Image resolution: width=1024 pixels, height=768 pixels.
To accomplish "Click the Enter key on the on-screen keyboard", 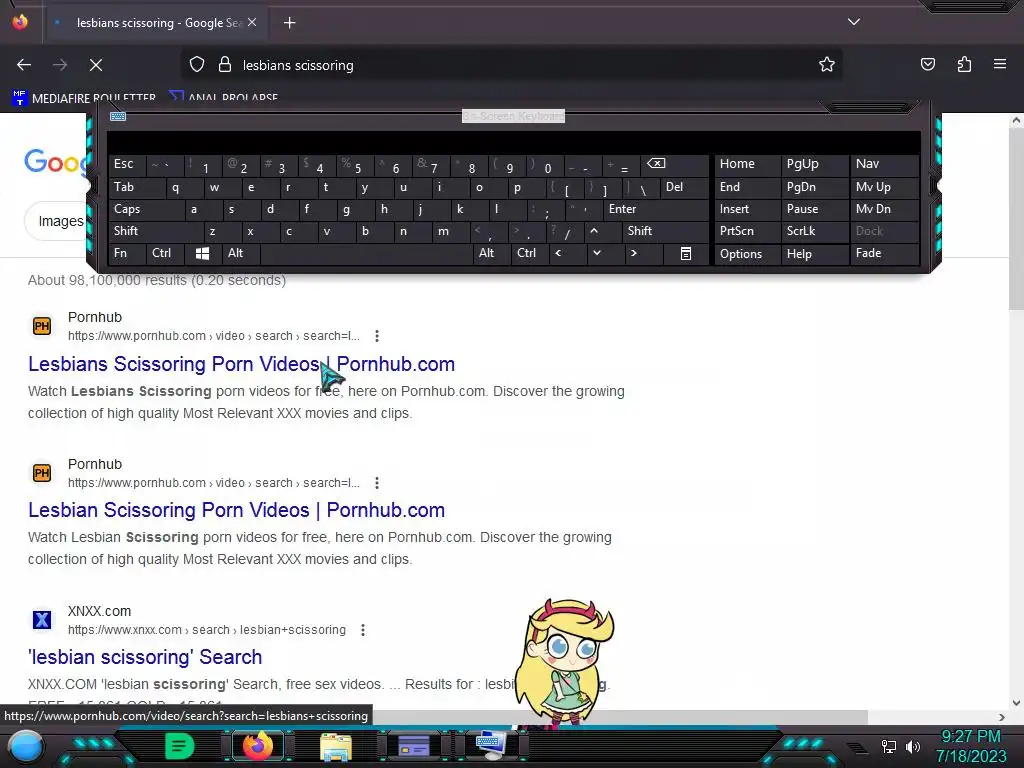I will click(655, 210).
